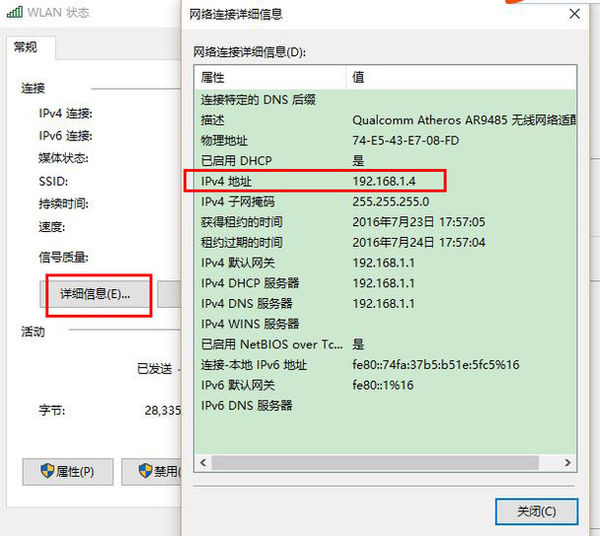Click the horizontal scrollbar left arrow
600x536 pixels.
(x=203, y=463)
